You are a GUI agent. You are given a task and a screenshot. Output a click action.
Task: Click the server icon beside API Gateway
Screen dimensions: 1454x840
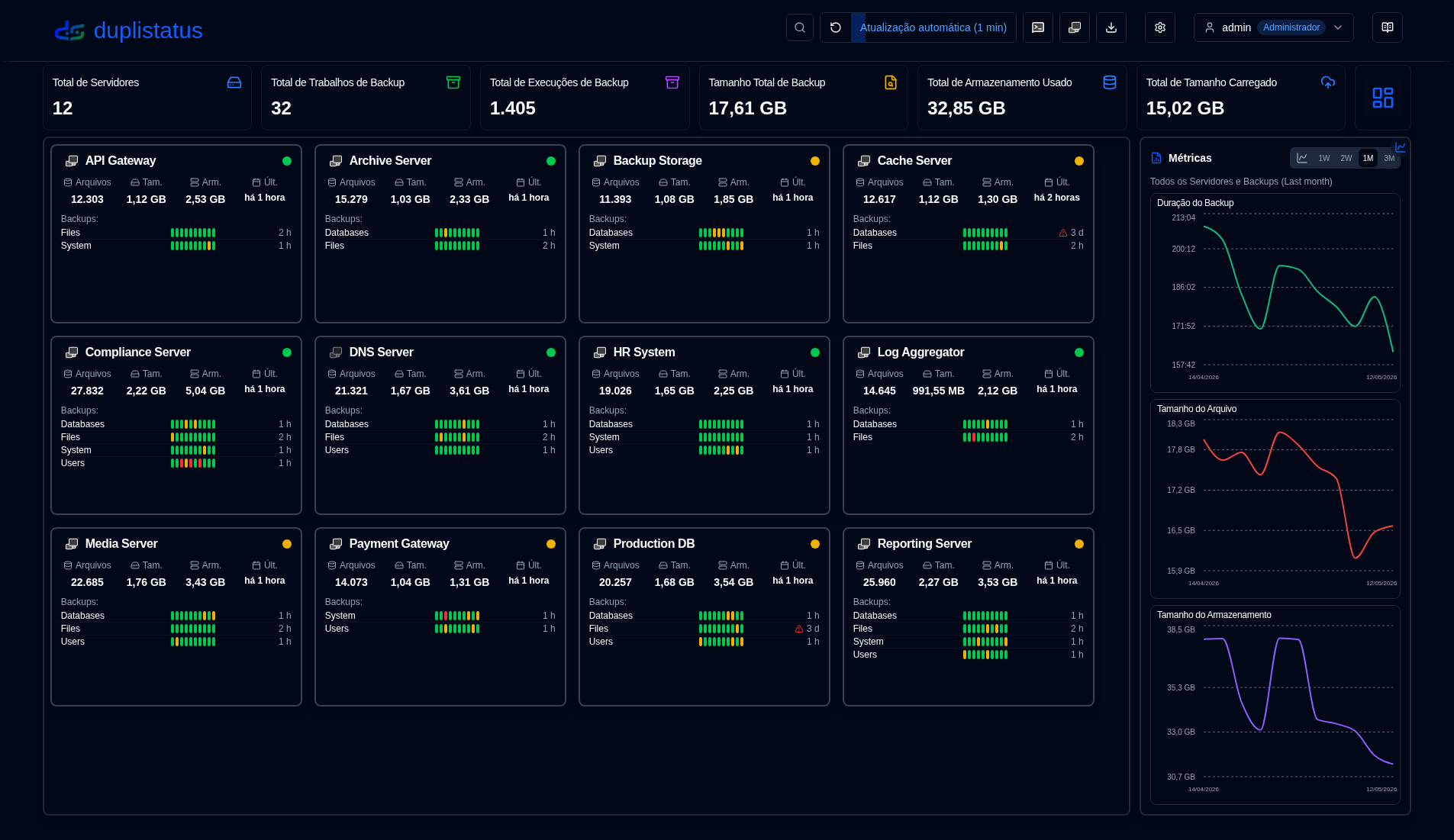click(x=72, y=161)
